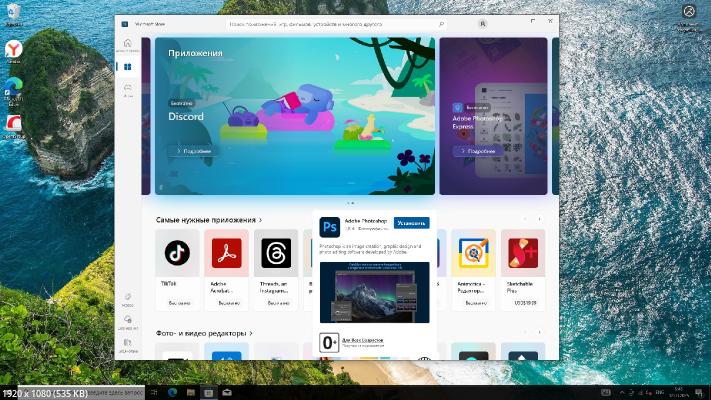Open the Sketchable Plus app card
The height and width of the screenshot is (400, 711).
[x=523, y=269]
